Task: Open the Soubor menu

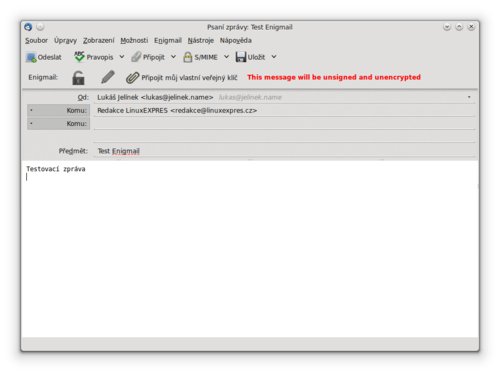Action: tap(36, 40)
